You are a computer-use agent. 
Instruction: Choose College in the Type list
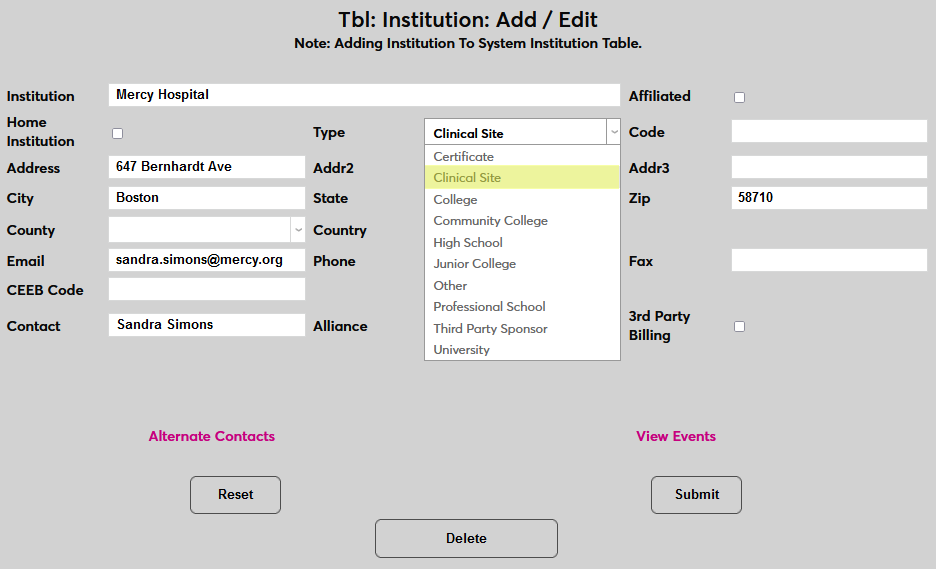pyautogui.click(x=456, y=200)
